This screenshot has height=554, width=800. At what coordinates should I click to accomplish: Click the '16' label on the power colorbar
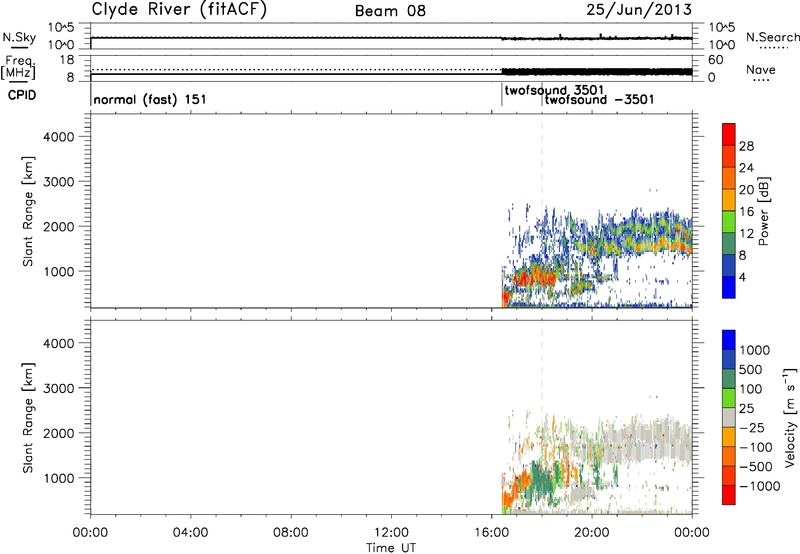coord(746,212)
